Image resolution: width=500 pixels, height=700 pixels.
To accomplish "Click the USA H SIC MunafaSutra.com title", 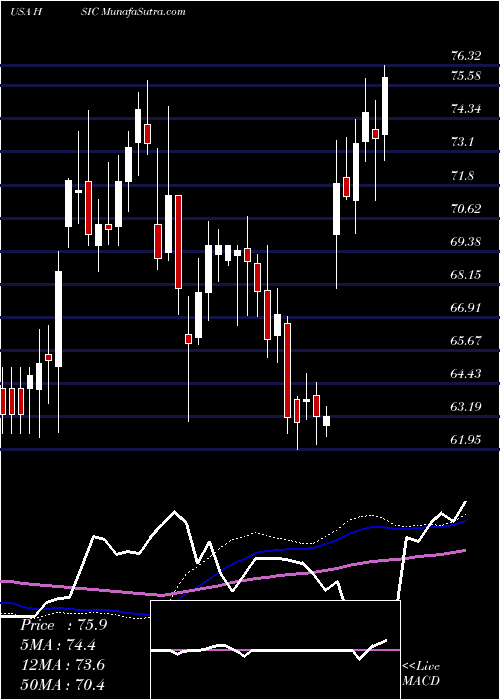I will tap(97, 12).
